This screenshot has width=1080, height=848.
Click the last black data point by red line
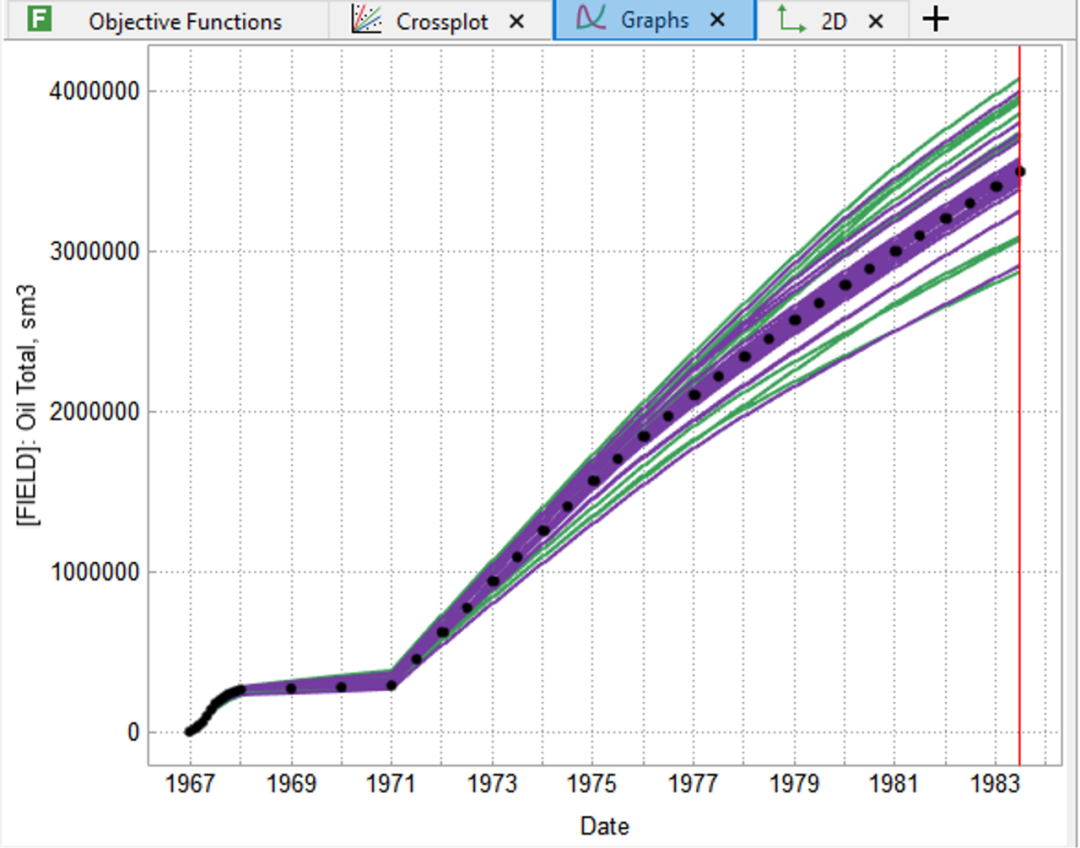point(1019,172)
